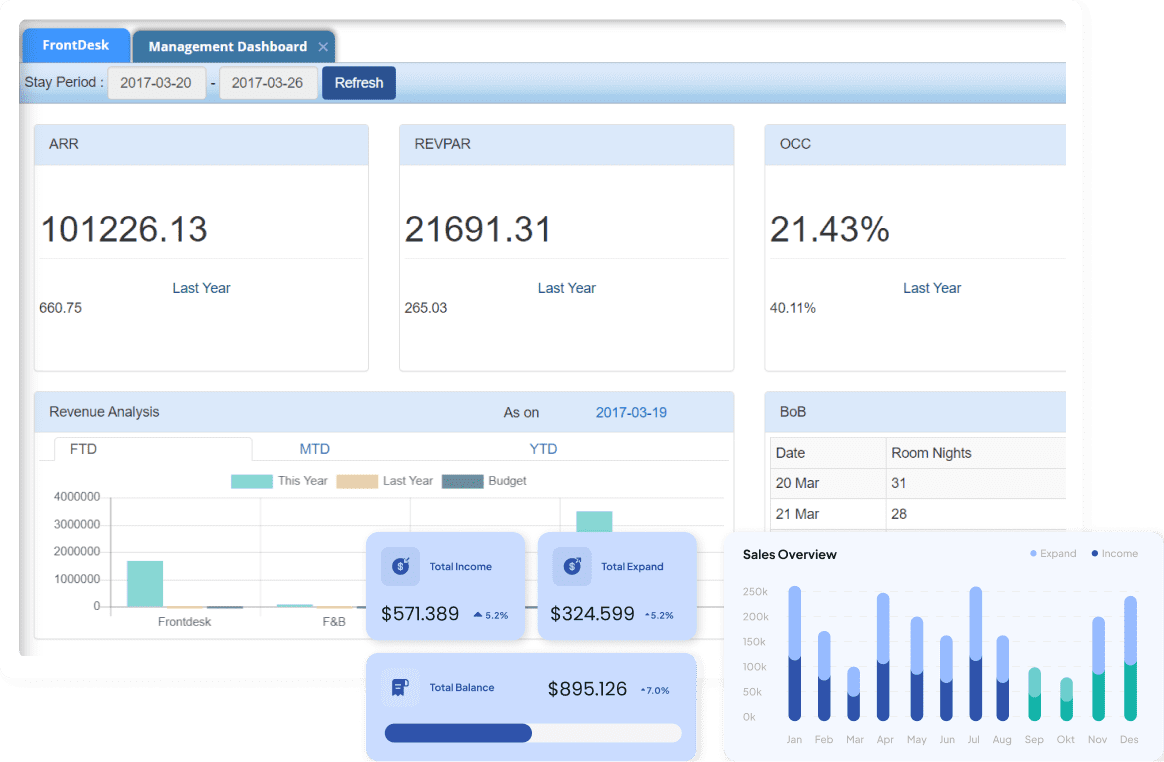Open the As on date 2017-03-19
The width and height of the screenshot is (1164, 762).
[x=631, y=412]
